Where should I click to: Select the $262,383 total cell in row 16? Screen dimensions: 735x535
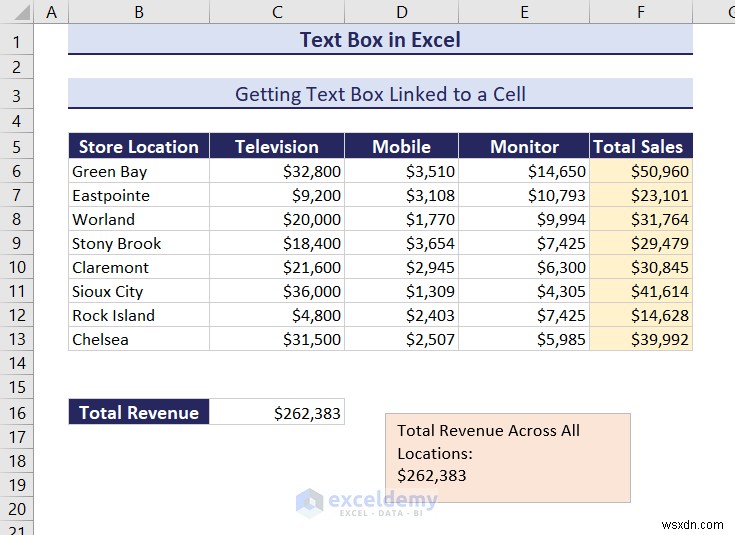click(x=277, y=412)
